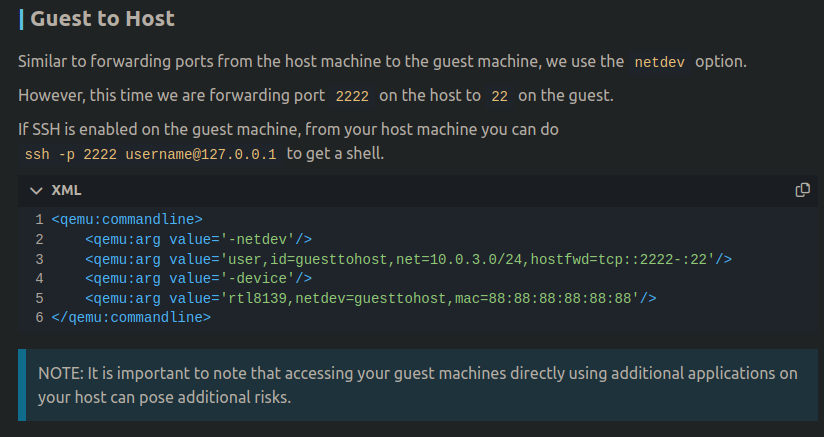Click the NOTE callout about additional risks
This screenshot has height=437, width=824.
(x=418, y=385)
